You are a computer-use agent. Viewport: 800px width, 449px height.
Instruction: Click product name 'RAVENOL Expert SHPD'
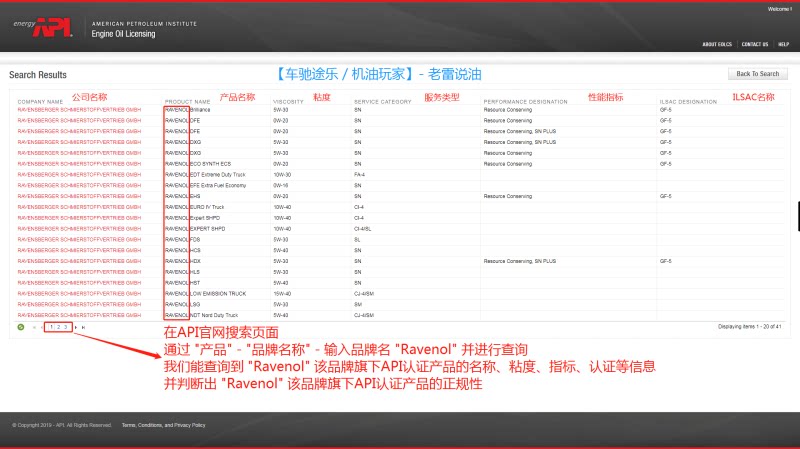pyautogui.click(x=192, y=218)
